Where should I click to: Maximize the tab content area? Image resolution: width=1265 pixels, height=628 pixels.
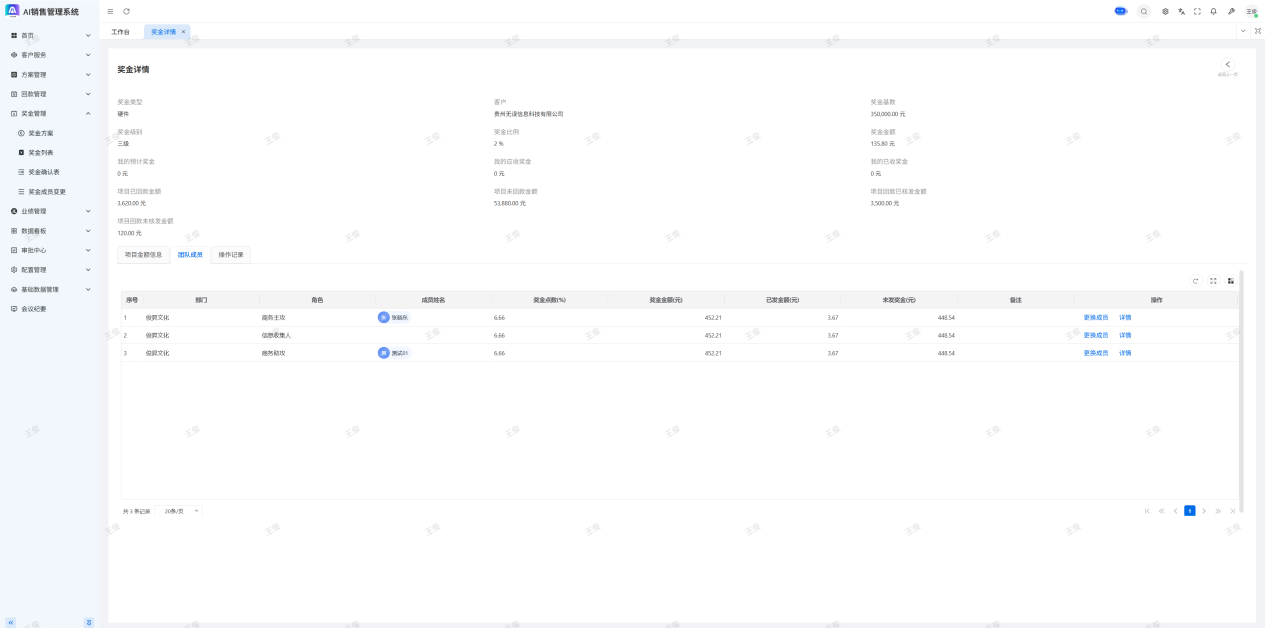(x=1257, y=31)
